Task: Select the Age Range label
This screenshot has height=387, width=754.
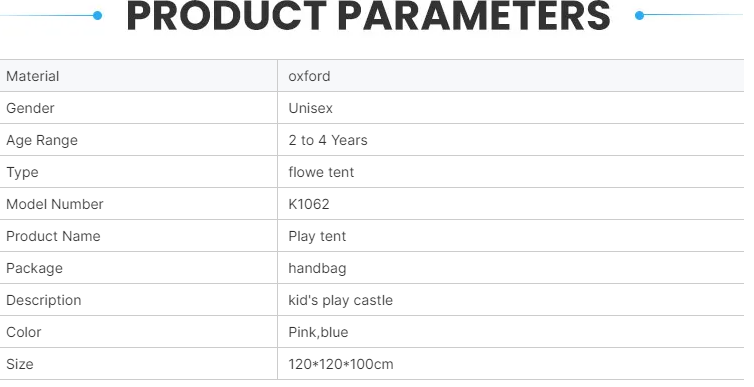Action: tap(42, 140)
